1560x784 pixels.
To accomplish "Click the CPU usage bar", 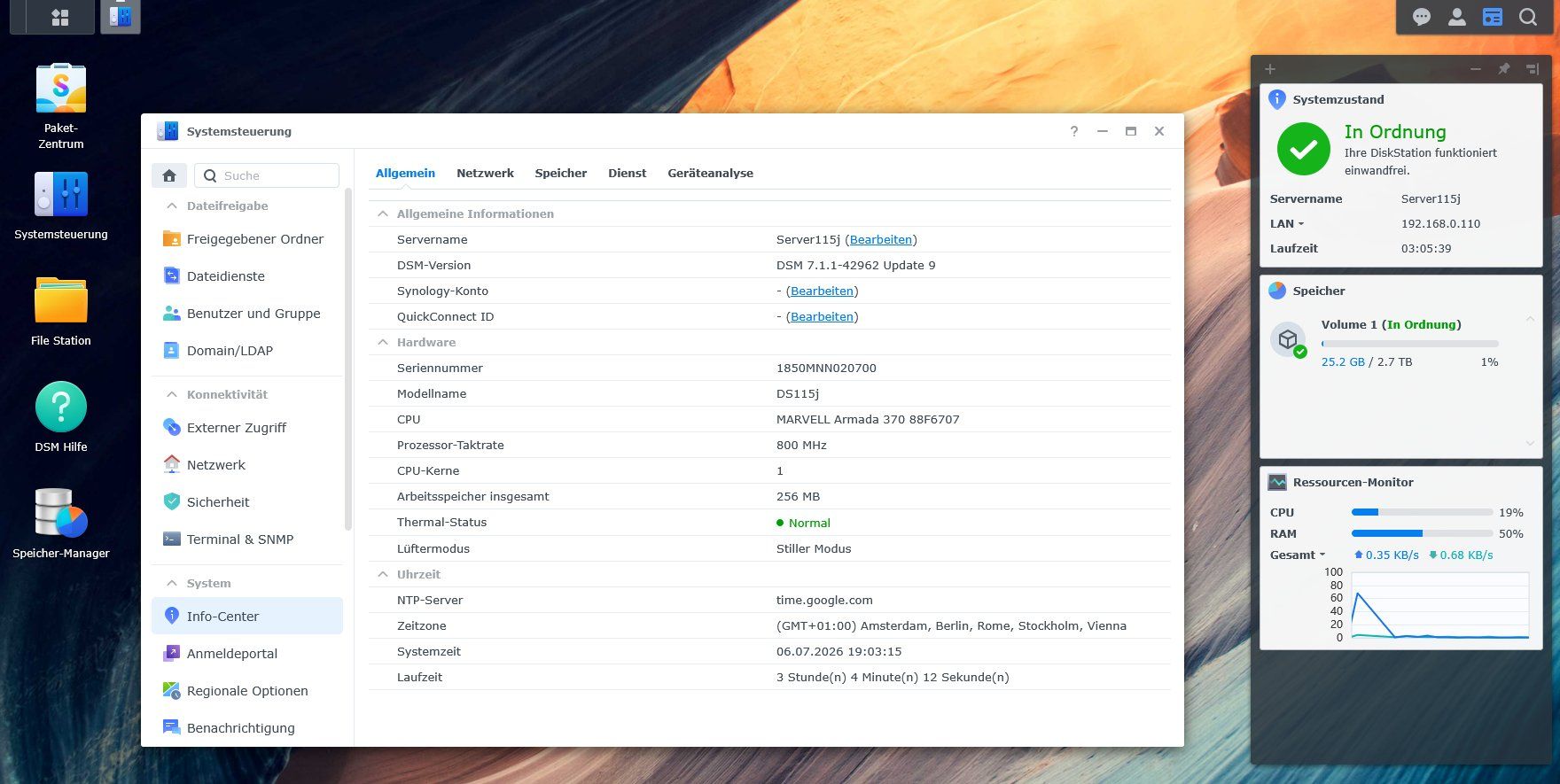I will [1422, 512].
